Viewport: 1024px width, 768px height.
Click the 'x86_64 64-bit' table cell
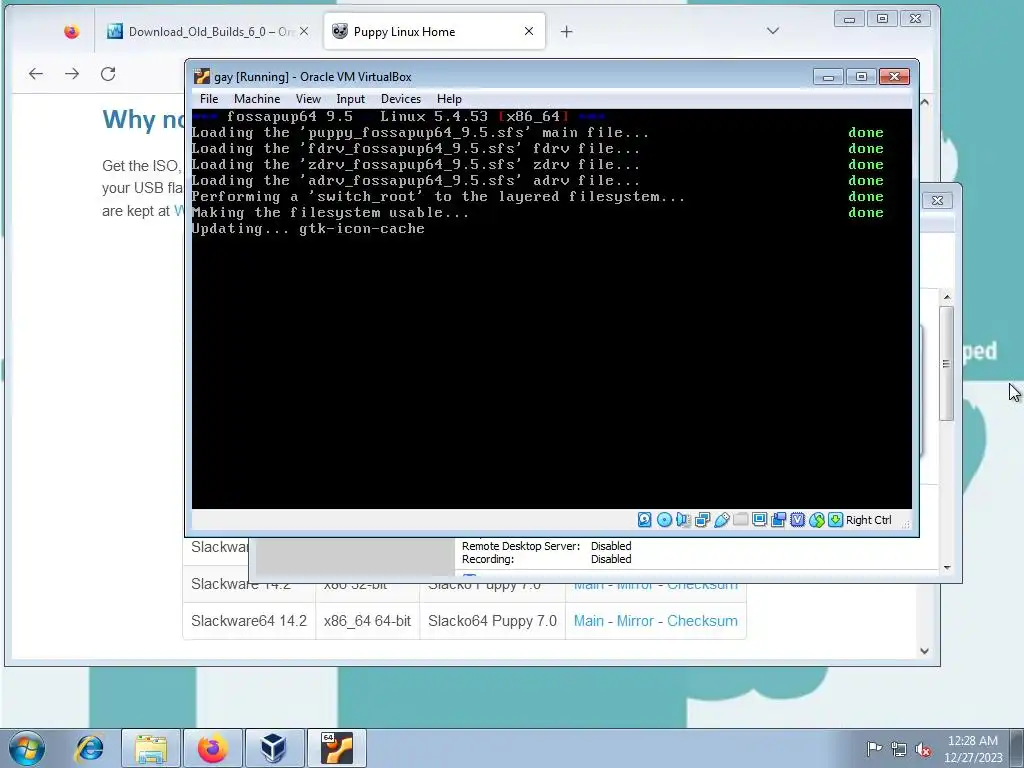click(x=367, y=620)
